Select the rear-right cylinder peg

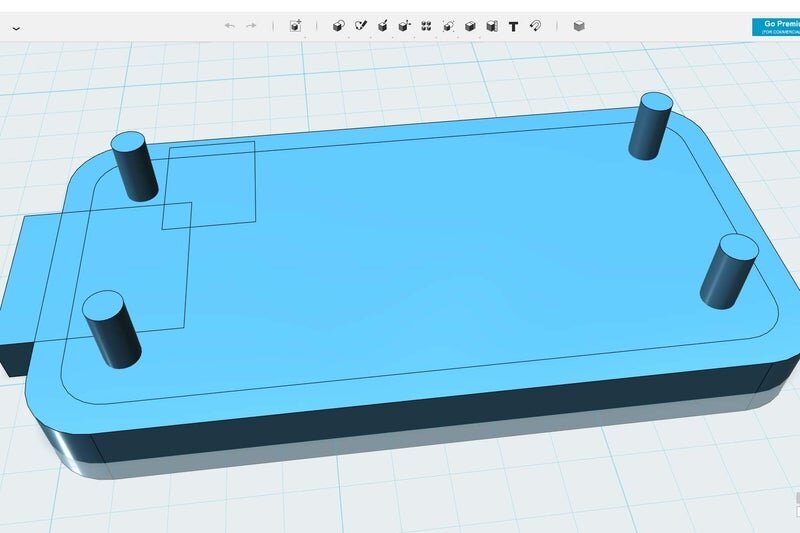pyautogui.click(x=651, y=126)
